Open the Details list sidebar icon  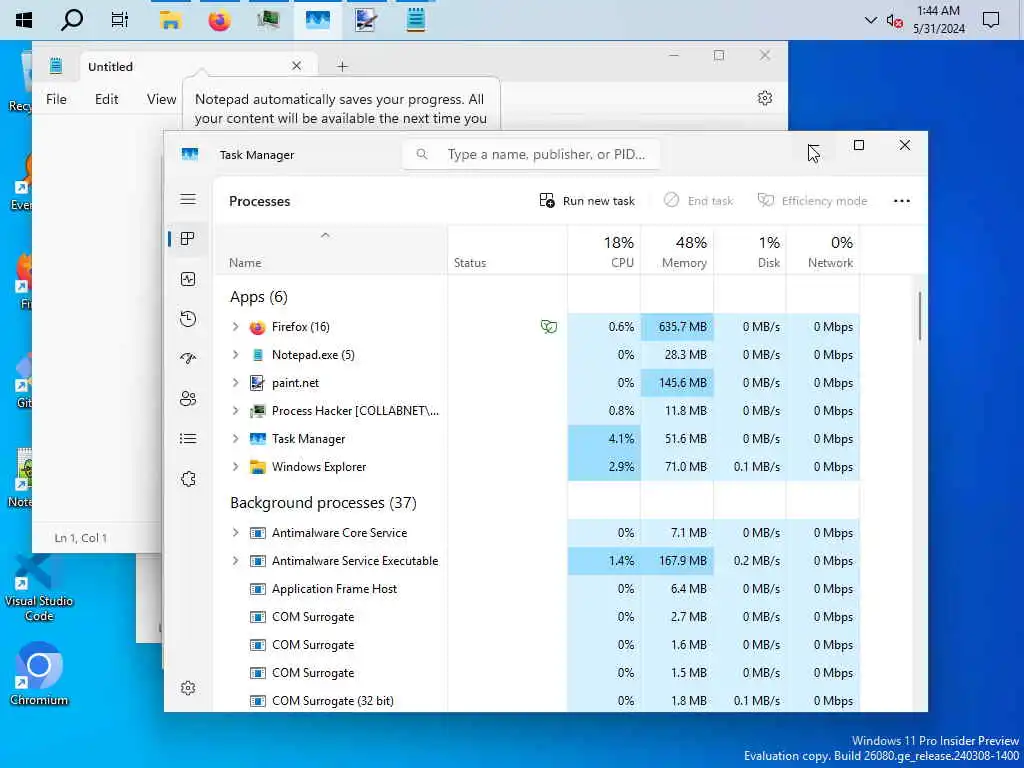[x=188, y=438]
